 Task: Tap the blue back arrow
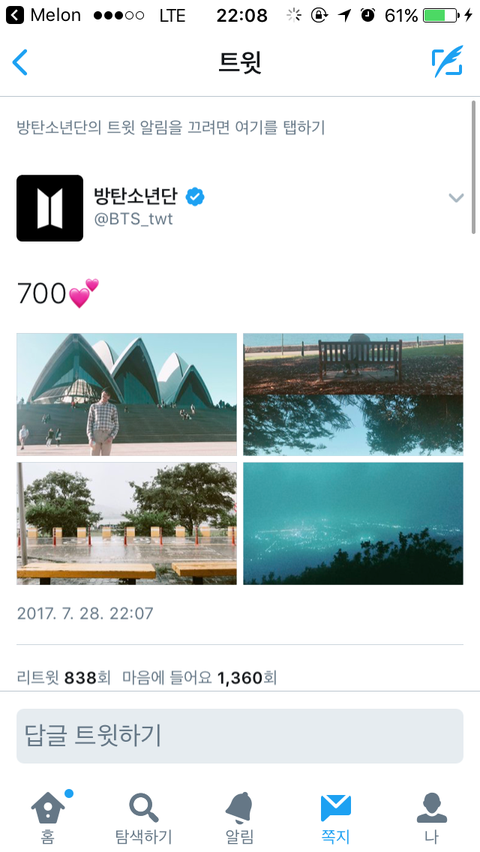tap(20, 62)
